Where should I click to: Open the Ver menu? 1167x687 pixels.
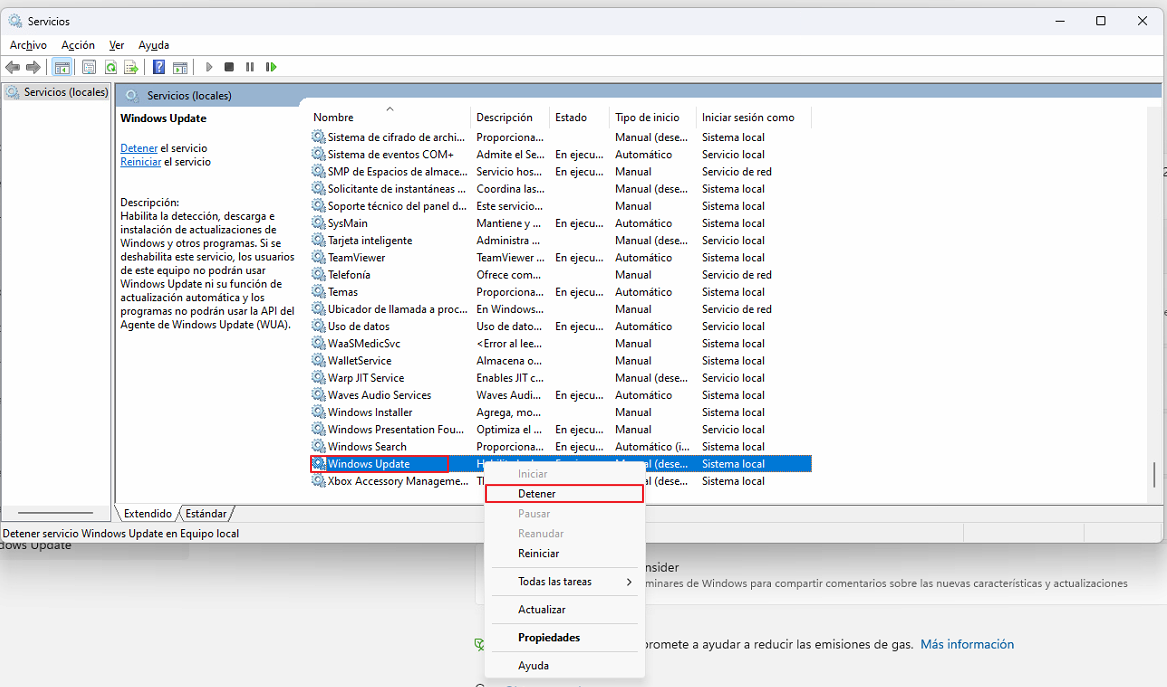pos(116,45)
